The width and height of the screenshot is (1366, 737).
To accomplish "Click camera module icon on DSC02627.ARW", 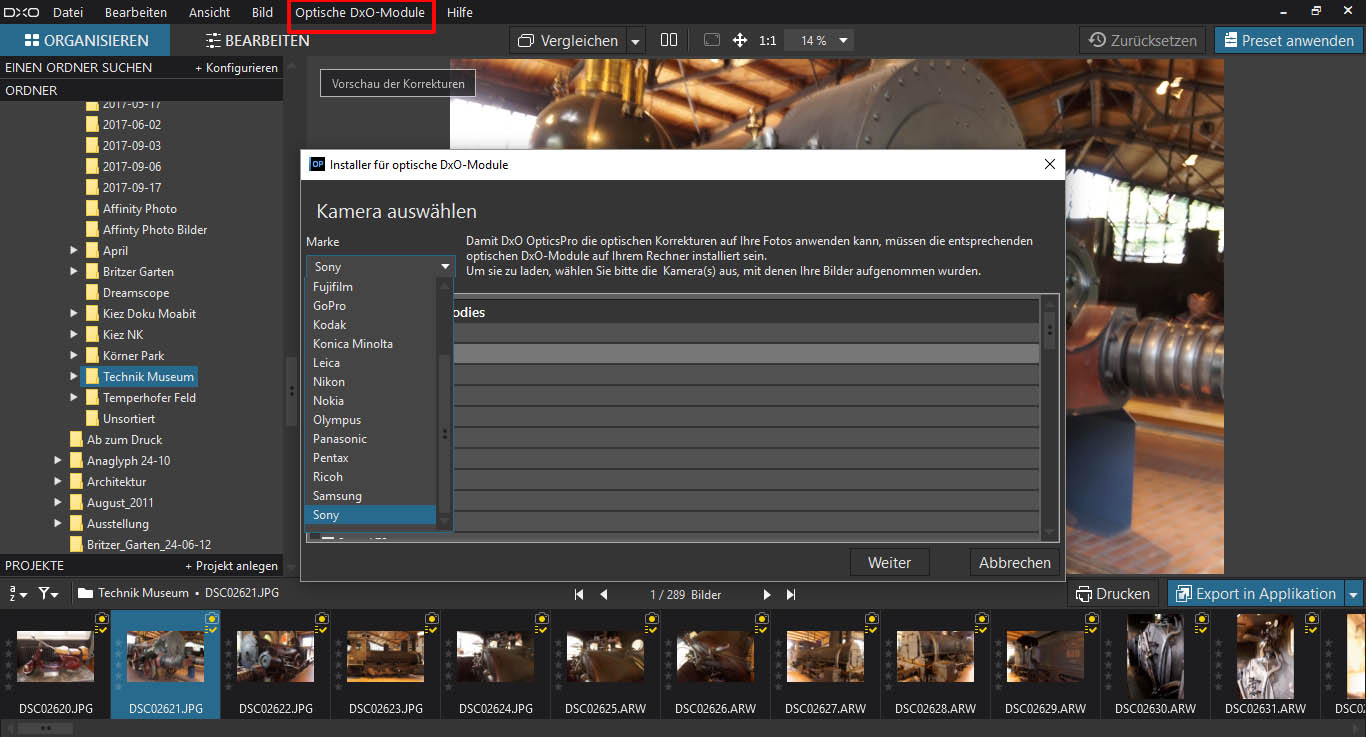I will point(871,619).
